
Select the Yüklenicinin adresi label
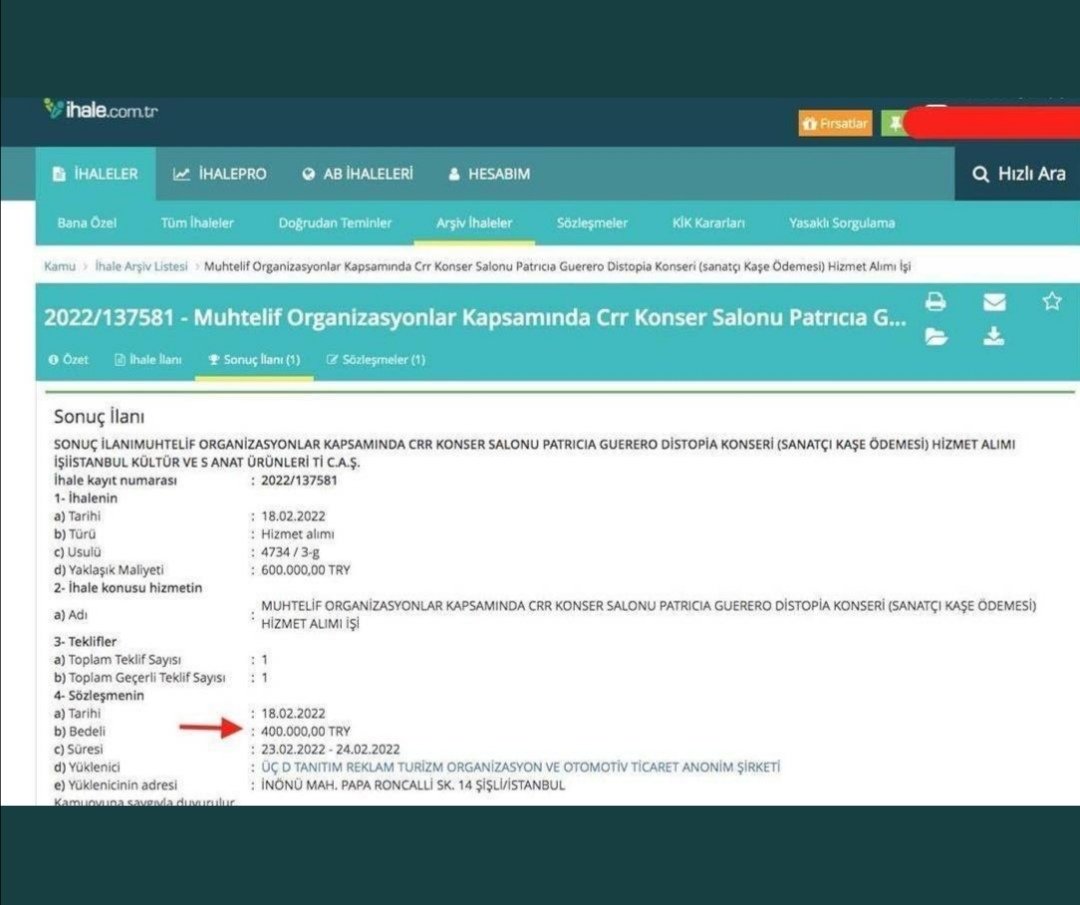[115, 784]
